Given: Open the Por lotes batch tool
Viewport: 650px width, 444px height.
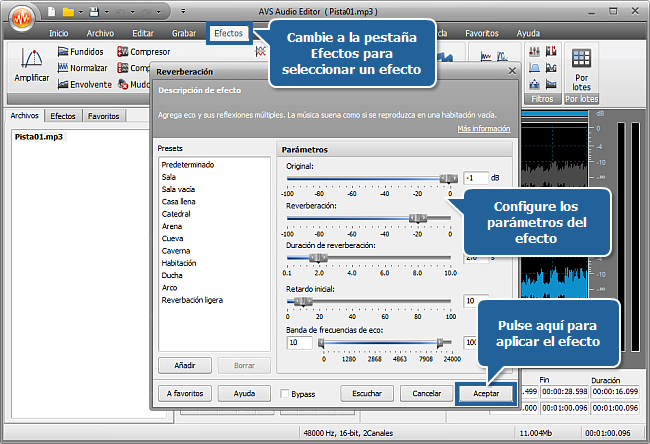Looking at the screenshot, I should pos(581,67).
